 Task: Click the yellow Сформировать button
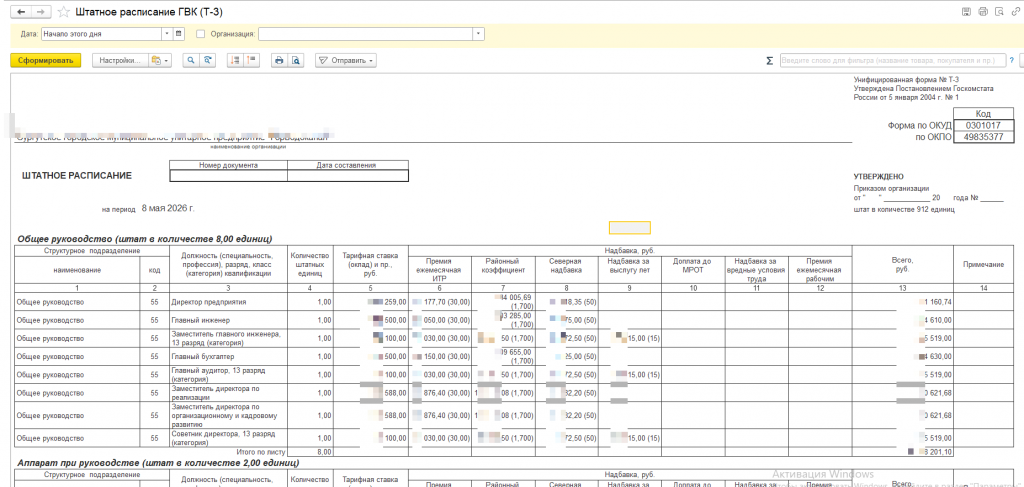46,60
